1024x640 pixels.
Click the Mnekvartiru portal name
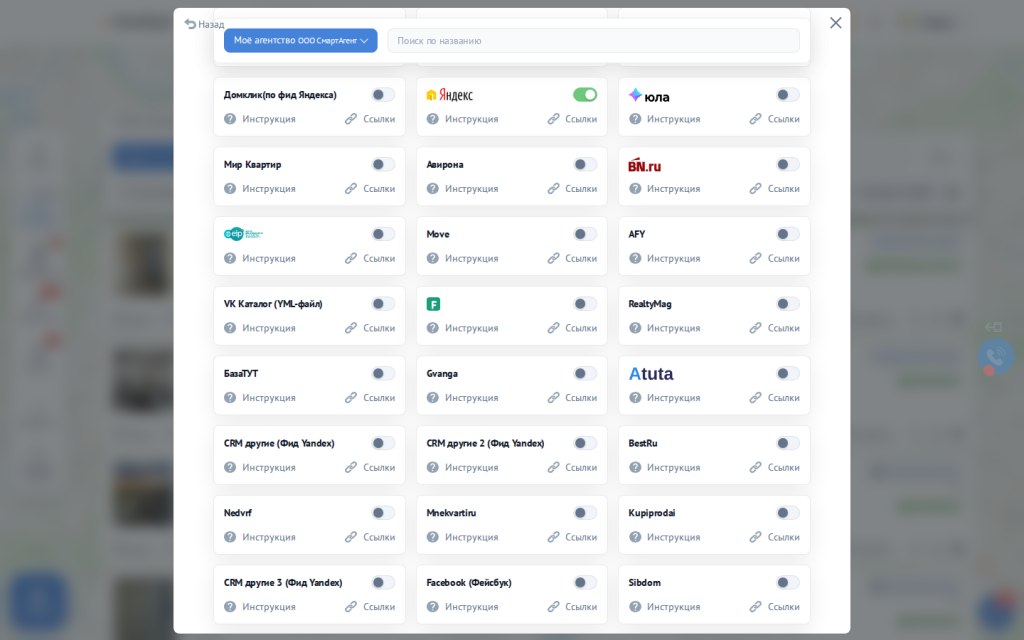tap(451, 513)
